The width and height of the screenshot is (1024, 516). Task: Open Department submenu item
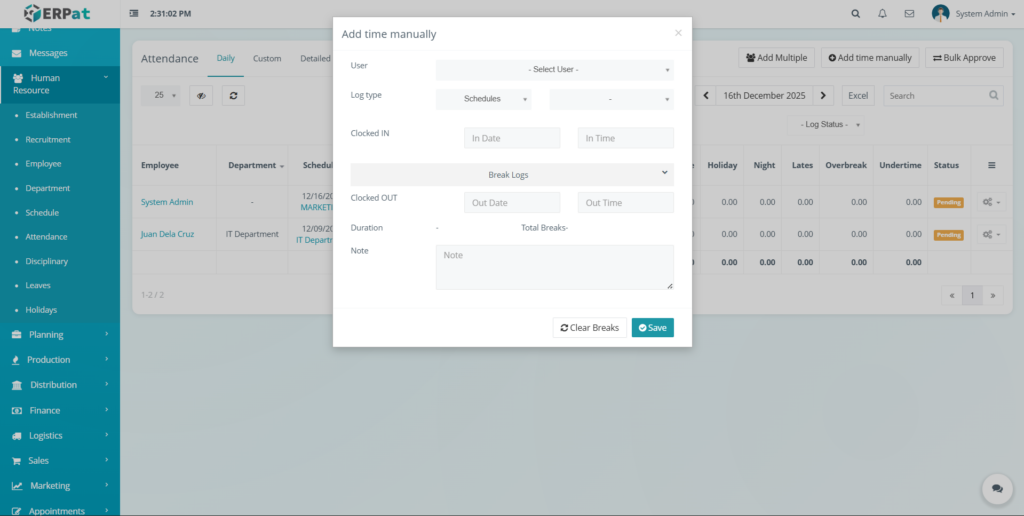tap(47, 188)
